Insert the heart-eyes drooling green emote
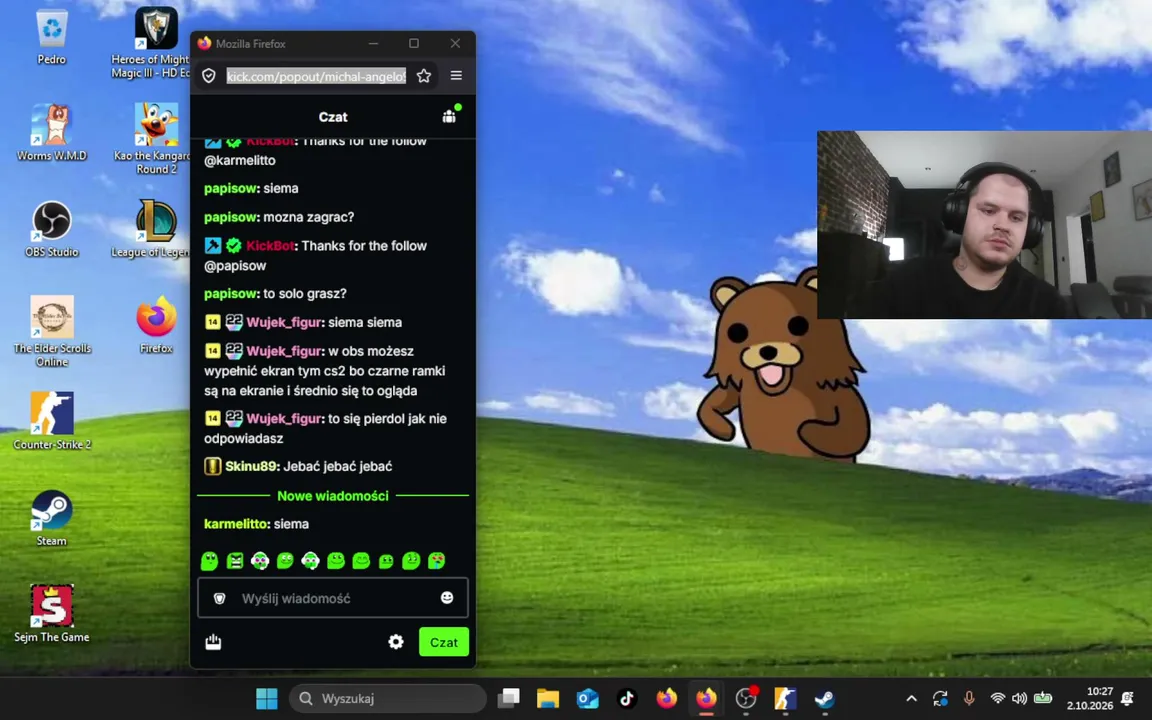 (436, 561)
